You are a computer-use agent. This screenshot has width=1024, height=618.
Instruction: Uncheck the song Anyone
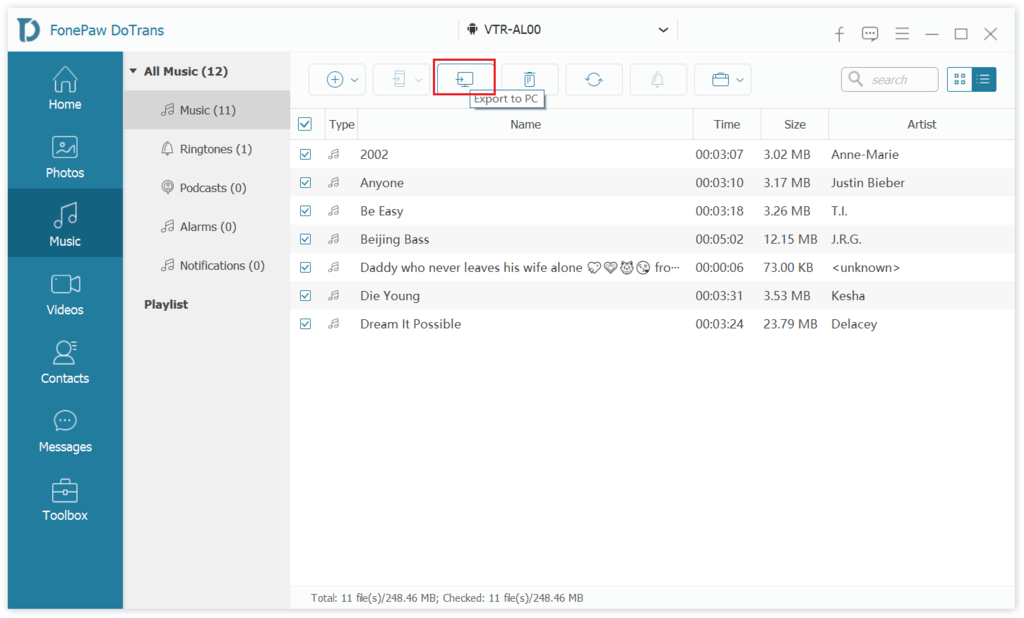(305, 182)
